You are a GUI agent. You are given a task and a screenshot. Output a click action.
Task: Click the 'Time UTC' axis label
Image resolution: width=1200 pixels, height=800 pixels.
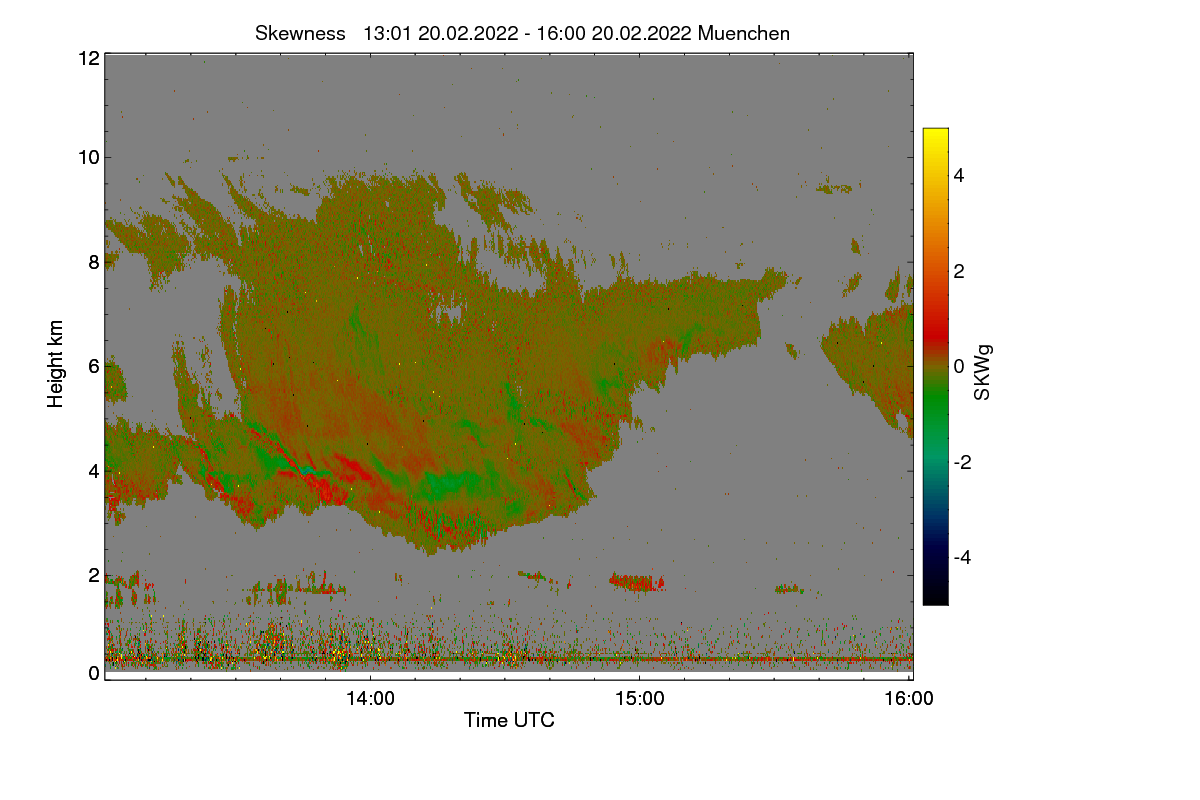pyautogui.click(x=509, y=720)
